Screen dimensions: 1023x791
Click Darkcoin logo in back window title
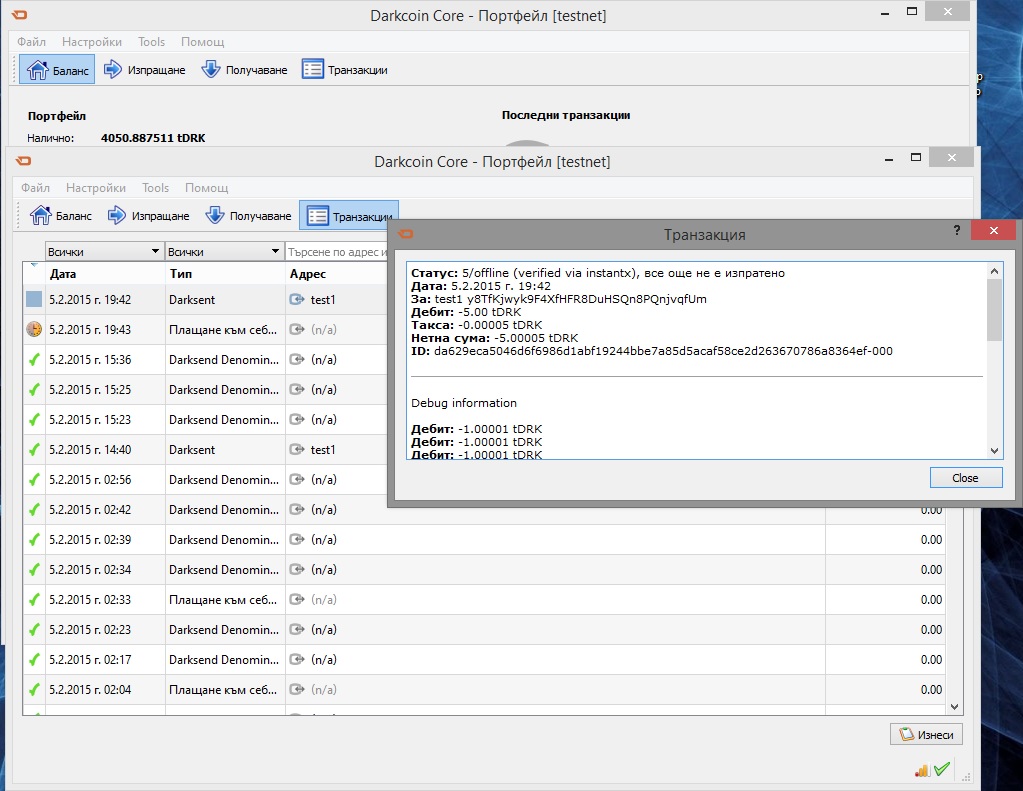tap(19, 14)
